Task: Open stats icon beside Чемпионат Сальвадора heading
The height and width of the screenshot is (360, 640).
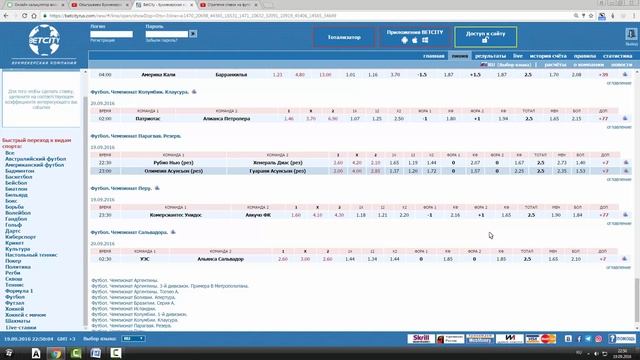Action: pyautogui.click(x=173, y=232)
